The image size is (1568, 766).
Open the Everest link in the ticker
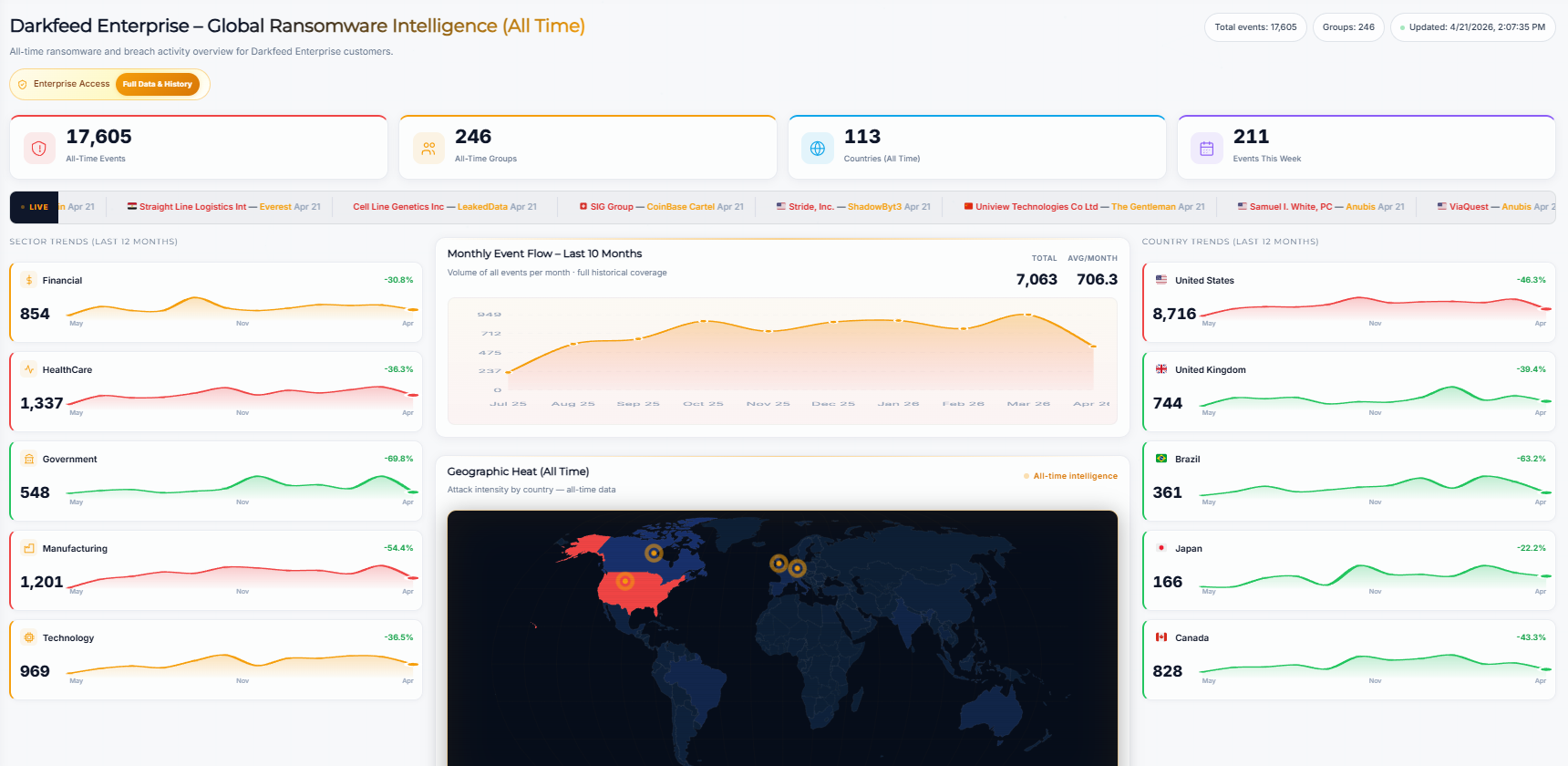275,207
